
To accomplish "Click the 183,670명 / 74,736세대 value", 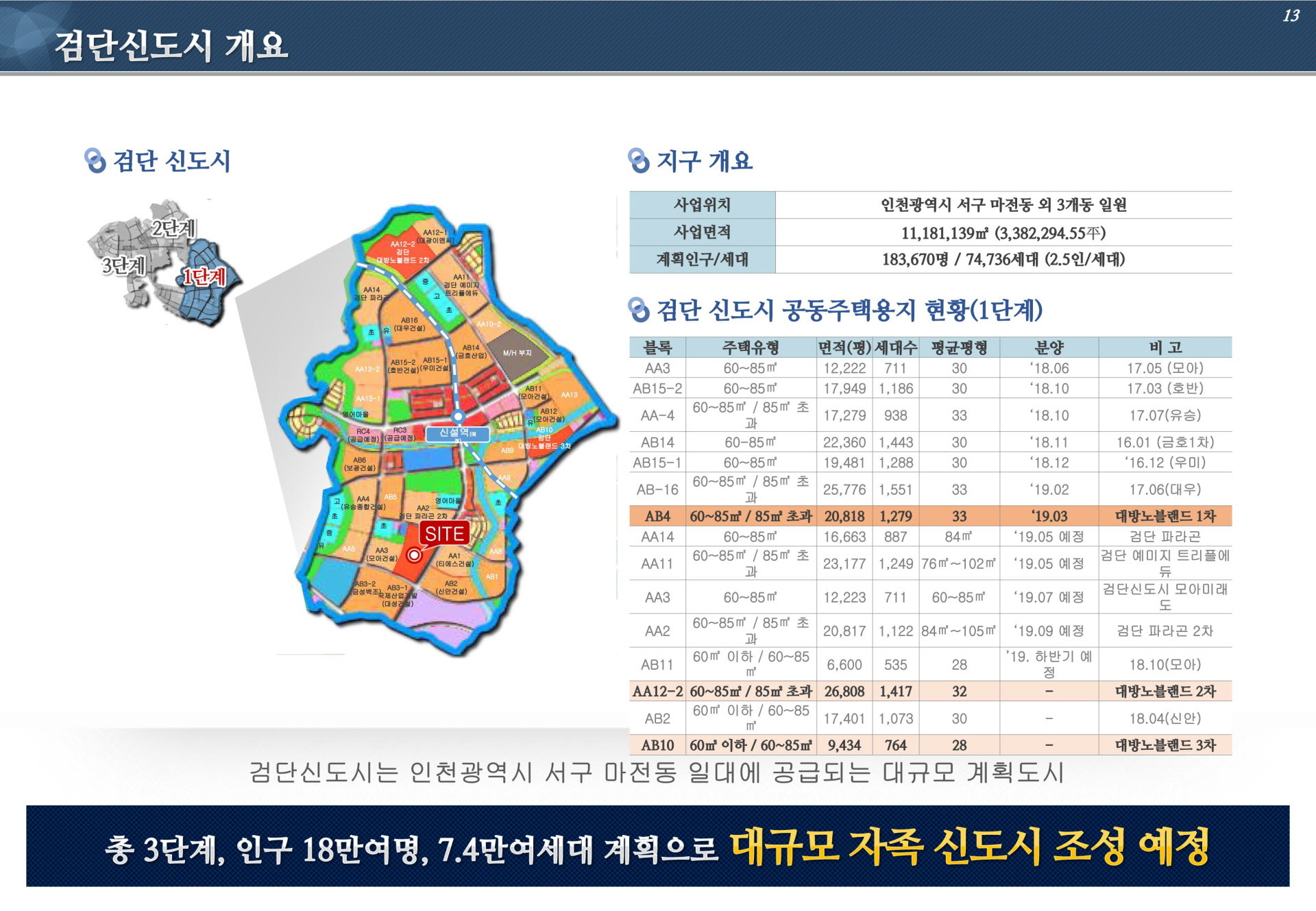I will click(1003, 260).
